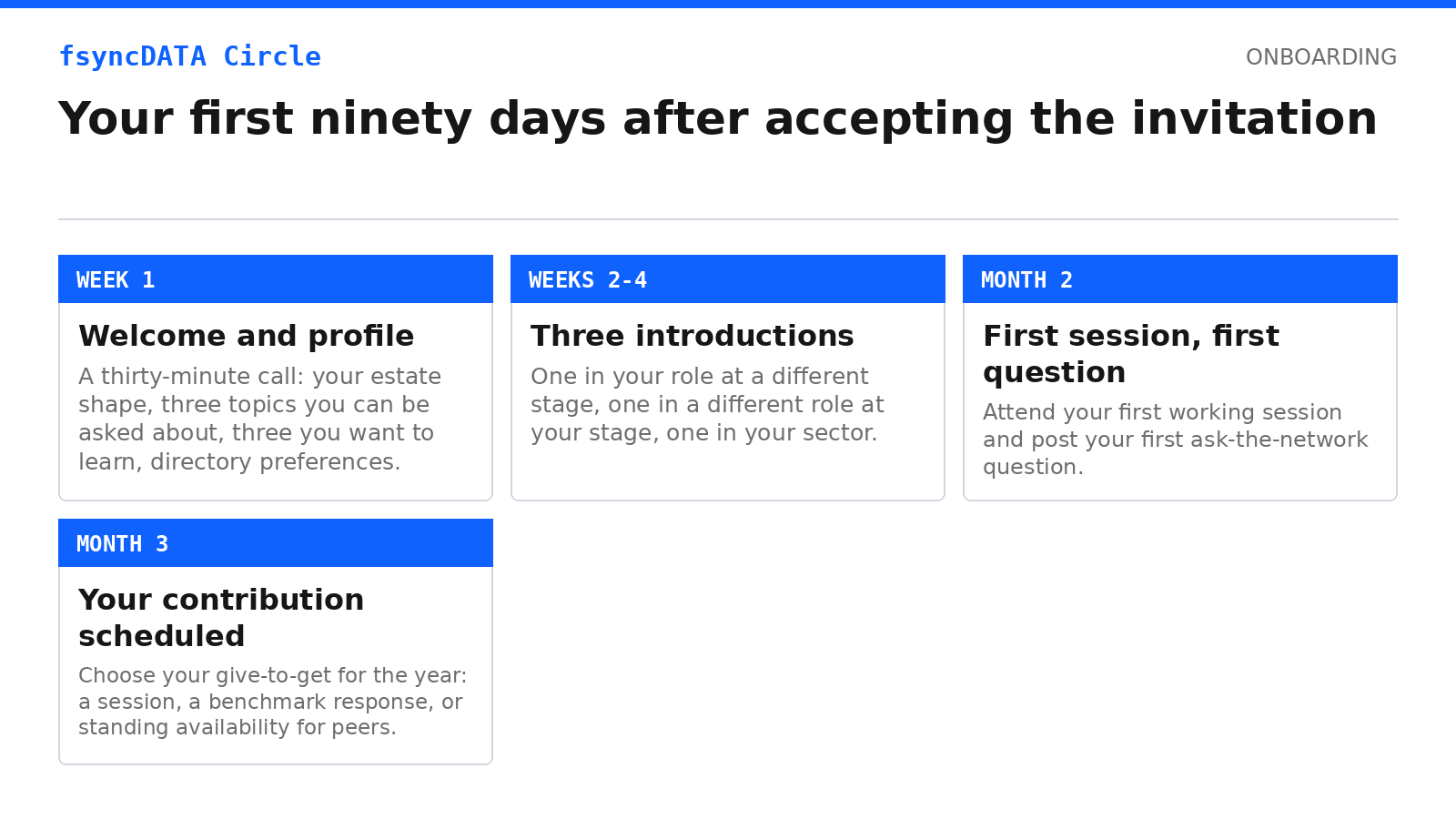
Task: Open the Your contribution scheduled title
Action: pyautogui.click(x=221, y=618)
